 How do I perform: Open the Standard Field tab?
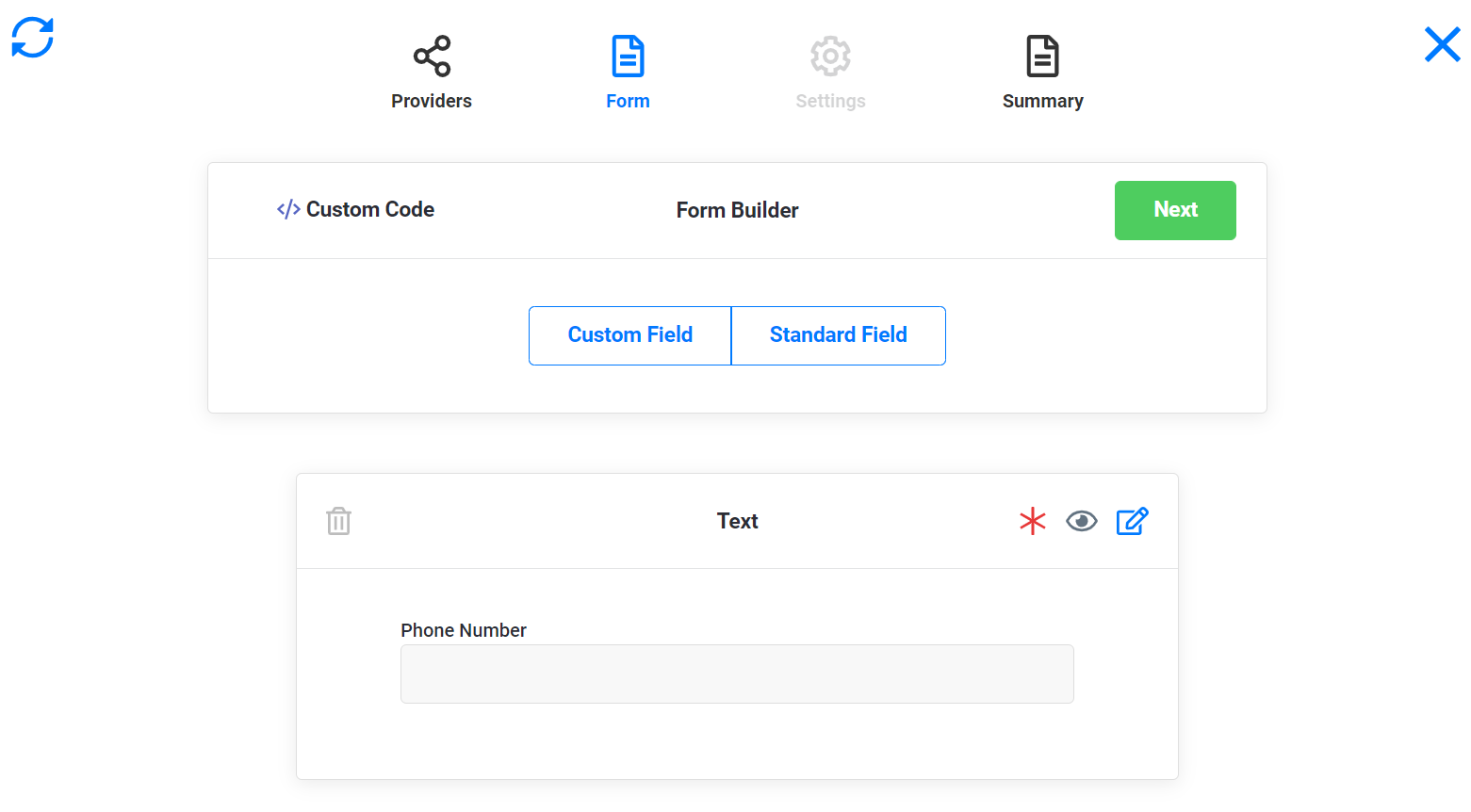(838, 335)
